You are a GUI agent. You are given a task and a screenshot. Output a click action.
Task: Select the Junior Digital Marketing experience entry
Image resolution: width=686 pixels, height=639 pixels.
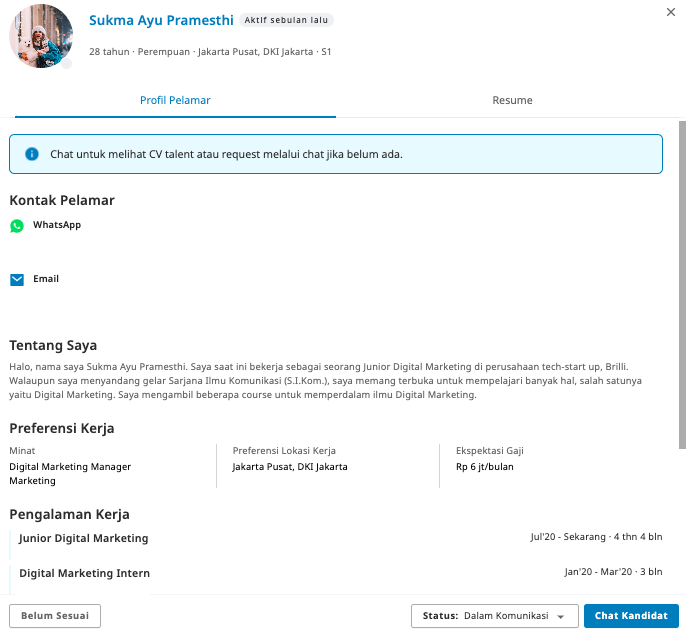pos(84,538)
